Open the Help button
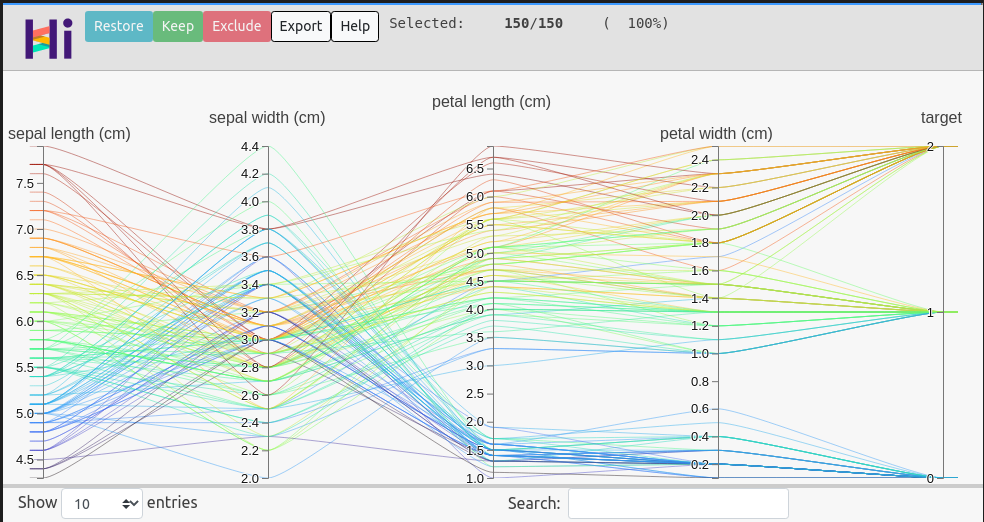Image resolution: width=984 pixels, height=522 pixels. pos(355,26)
